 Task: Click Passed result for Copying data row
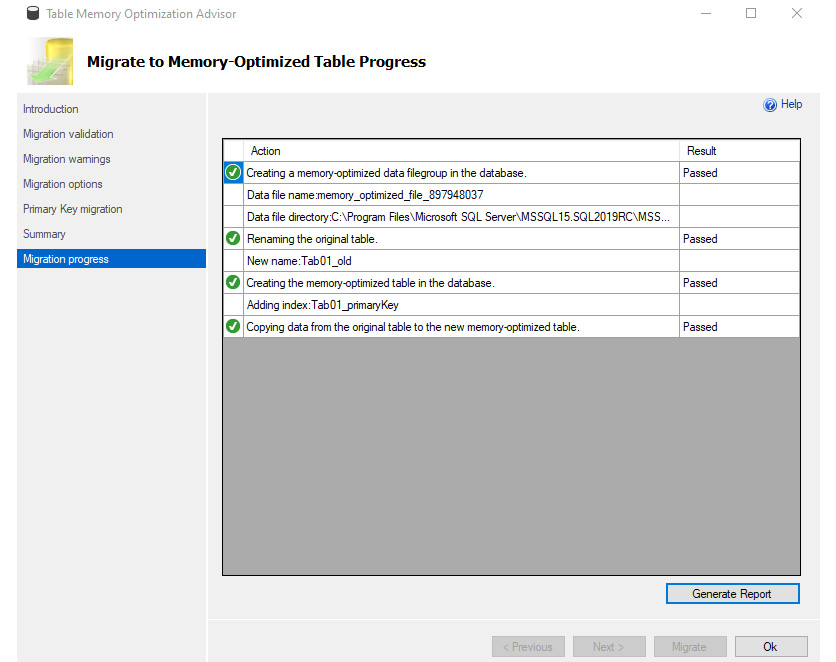coord(700,327)
